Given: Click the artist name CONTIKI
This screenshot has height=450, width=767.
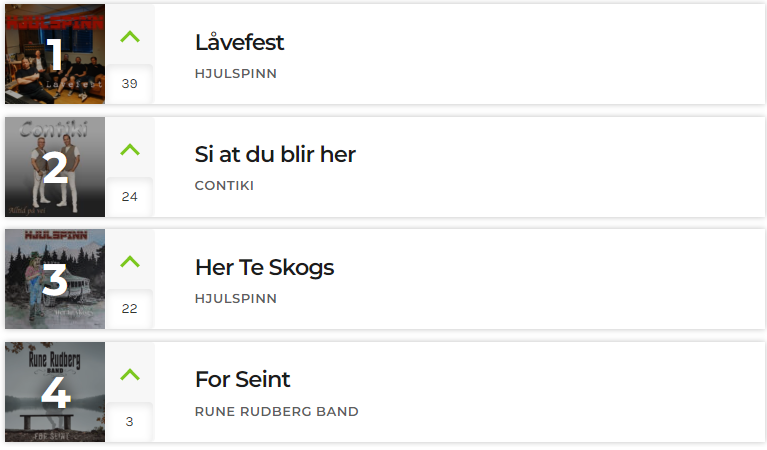Looking at the screenshot, I should [224, 186].
